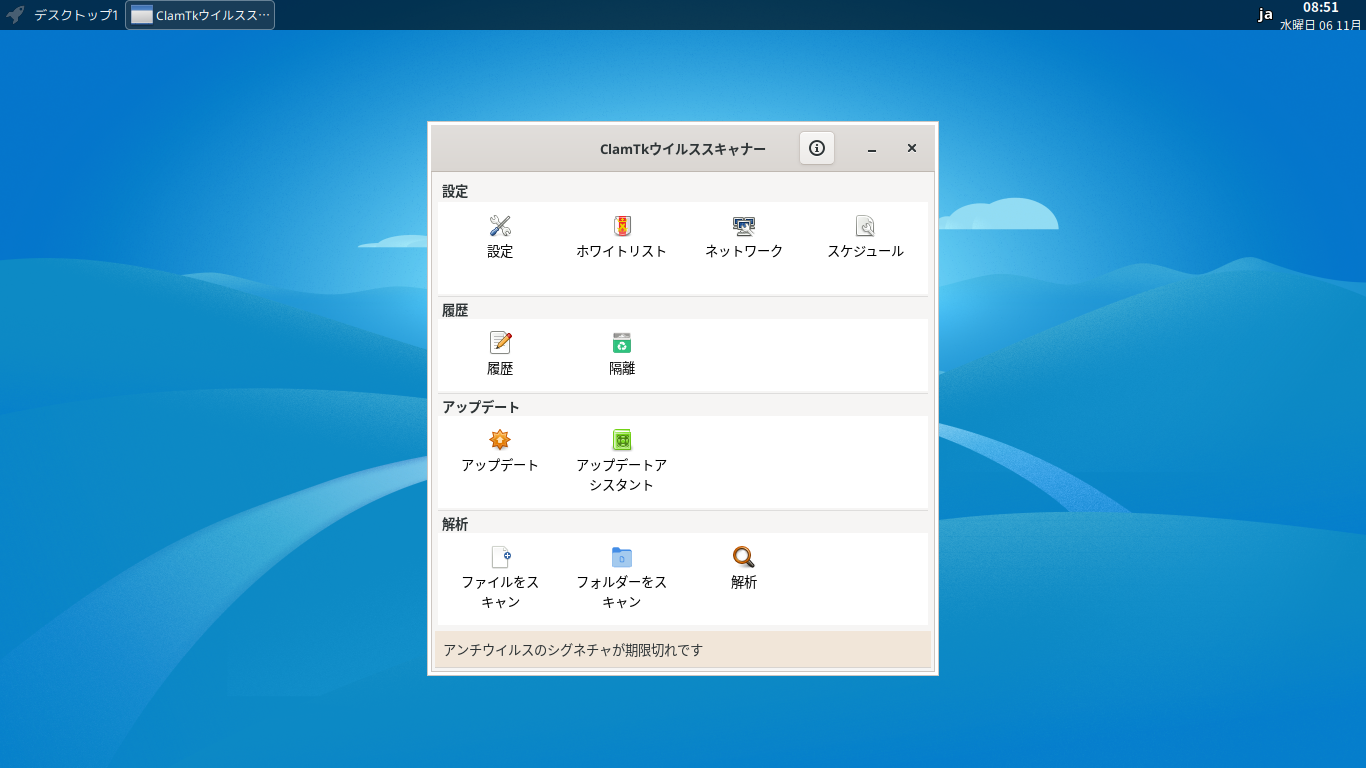
Task: Choose the ファイルをスキャン file scan icon
Action: [x=500, y=557]
